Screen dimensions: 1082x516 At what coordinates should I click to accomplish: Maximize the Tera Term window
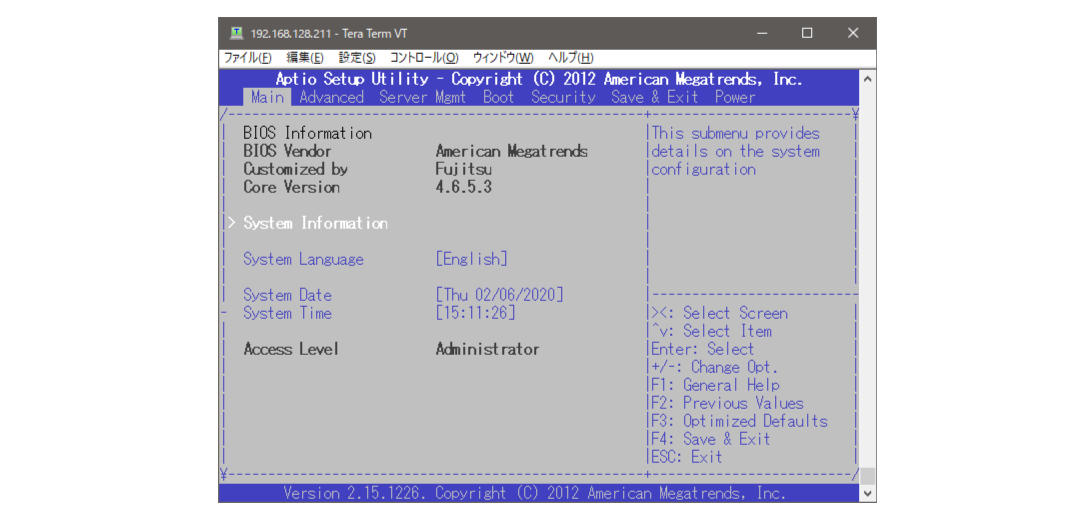tap(807, 32)
